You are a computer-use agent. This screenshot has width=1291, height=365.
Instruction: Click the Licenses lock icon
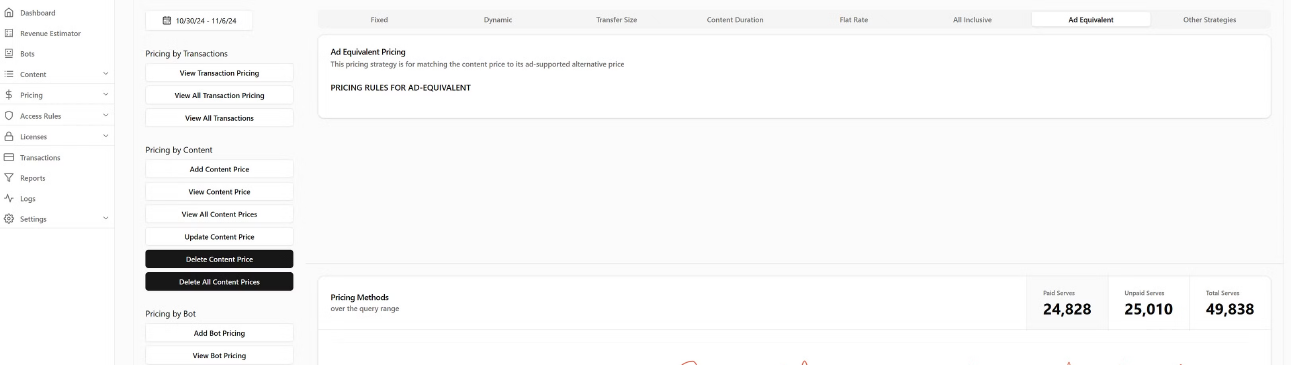pos(9,136)
